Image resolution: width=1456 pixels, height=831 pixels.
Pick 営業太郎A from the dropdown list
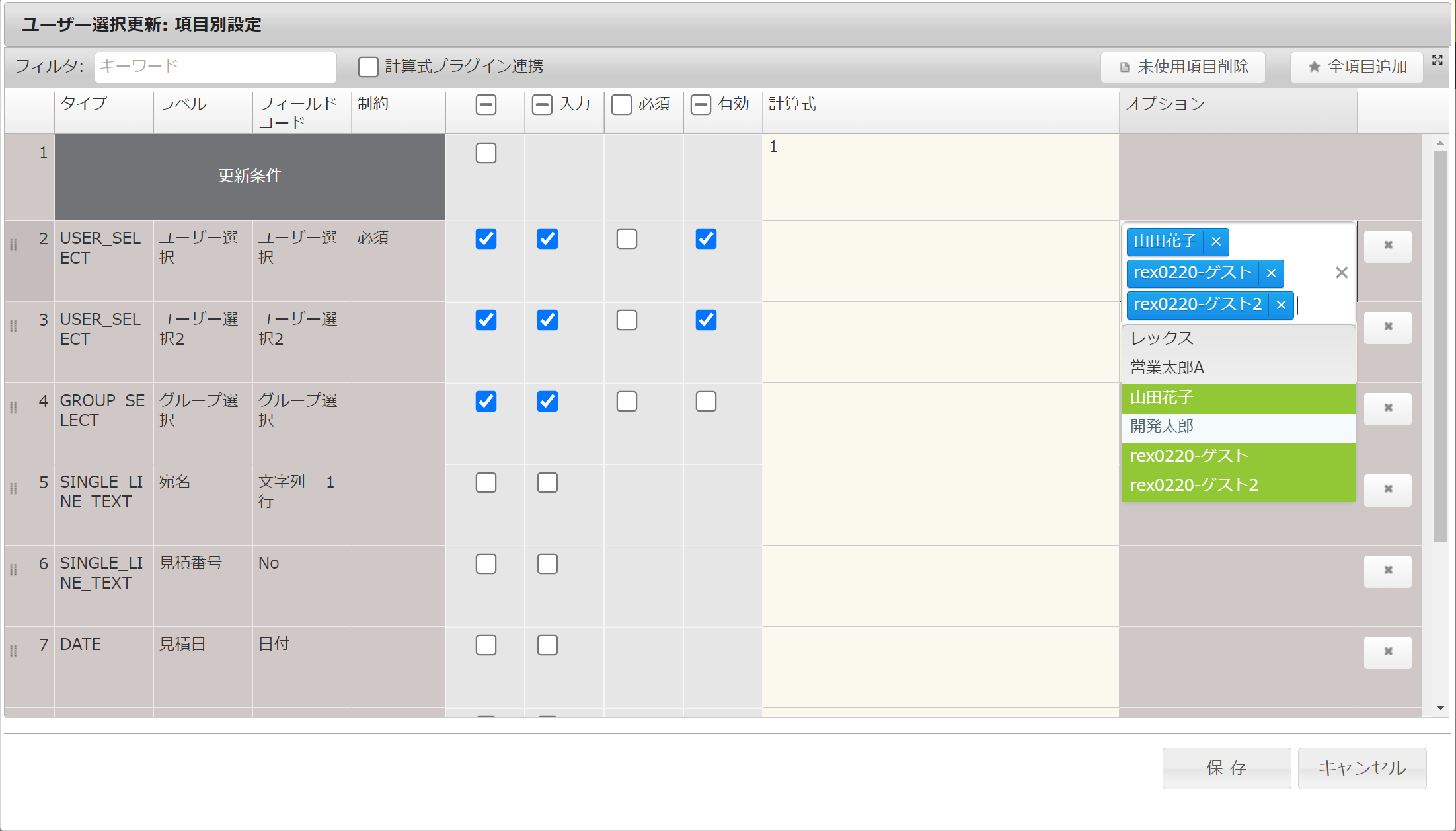[x=1167, y=368]
